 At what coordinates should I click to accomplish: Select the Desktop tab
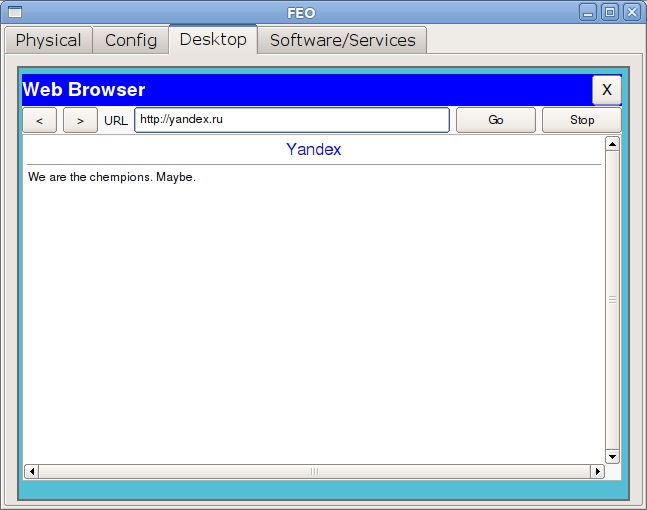pos(213,40)
